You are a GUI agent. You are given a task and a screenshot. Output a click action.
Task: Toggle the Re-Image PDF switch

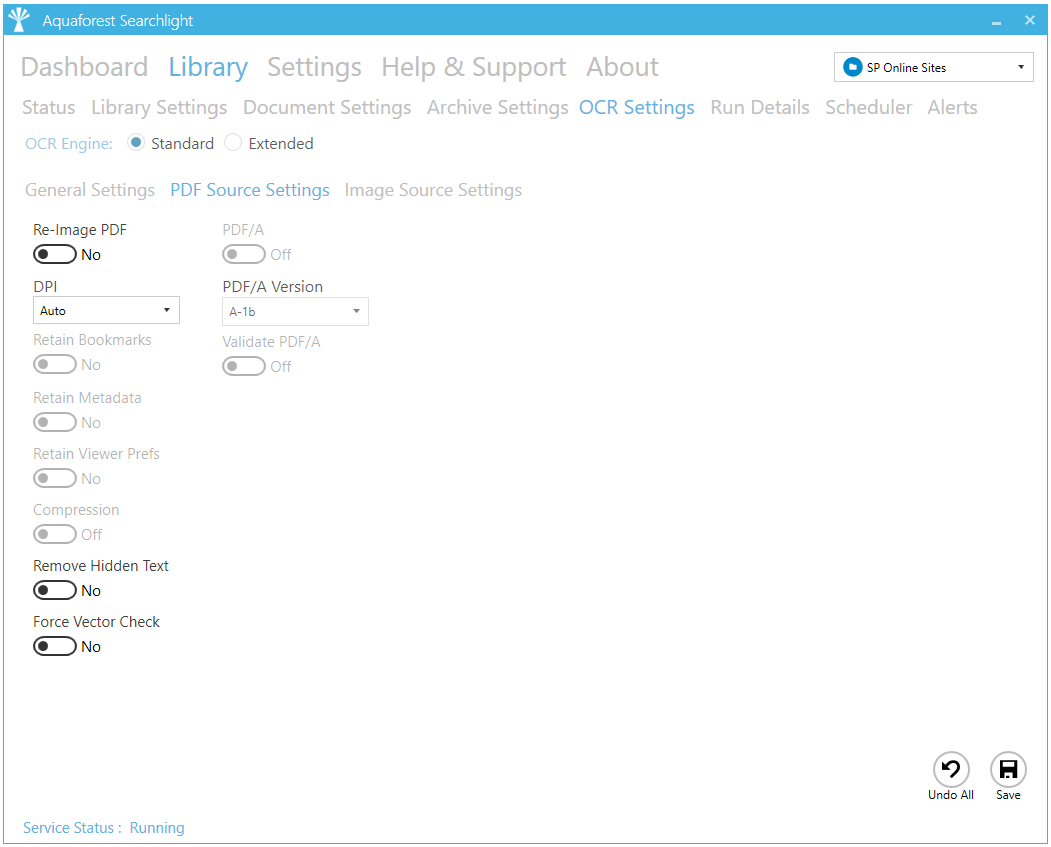[55, 255]
